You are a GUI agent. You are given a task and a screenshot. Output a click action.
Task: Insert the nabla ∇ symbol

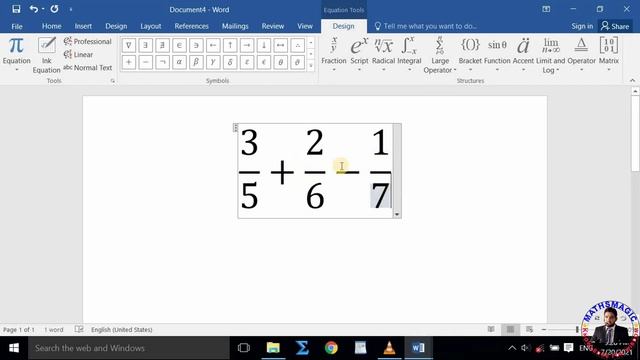[129, 45]
